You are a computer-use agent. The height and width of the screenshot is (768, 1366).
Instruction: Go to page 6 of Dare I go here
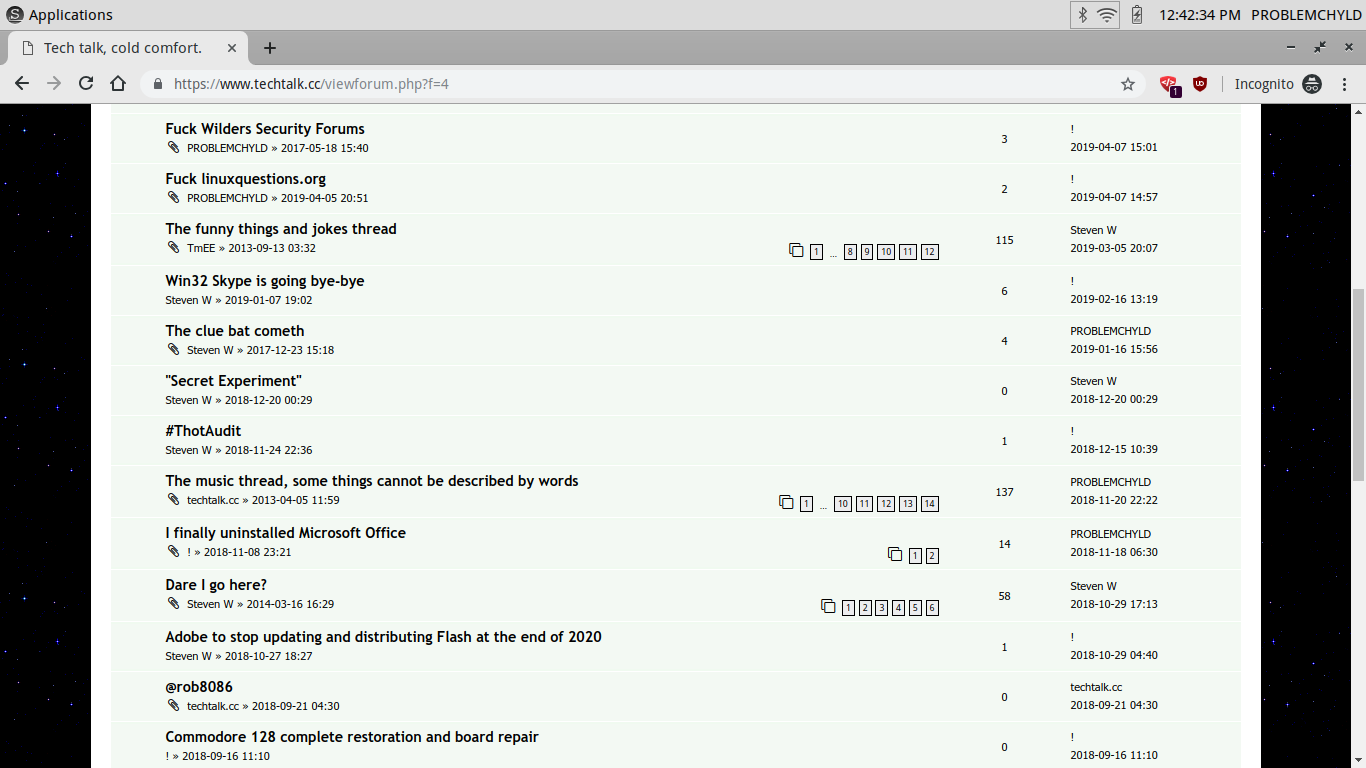coord(932,608)
